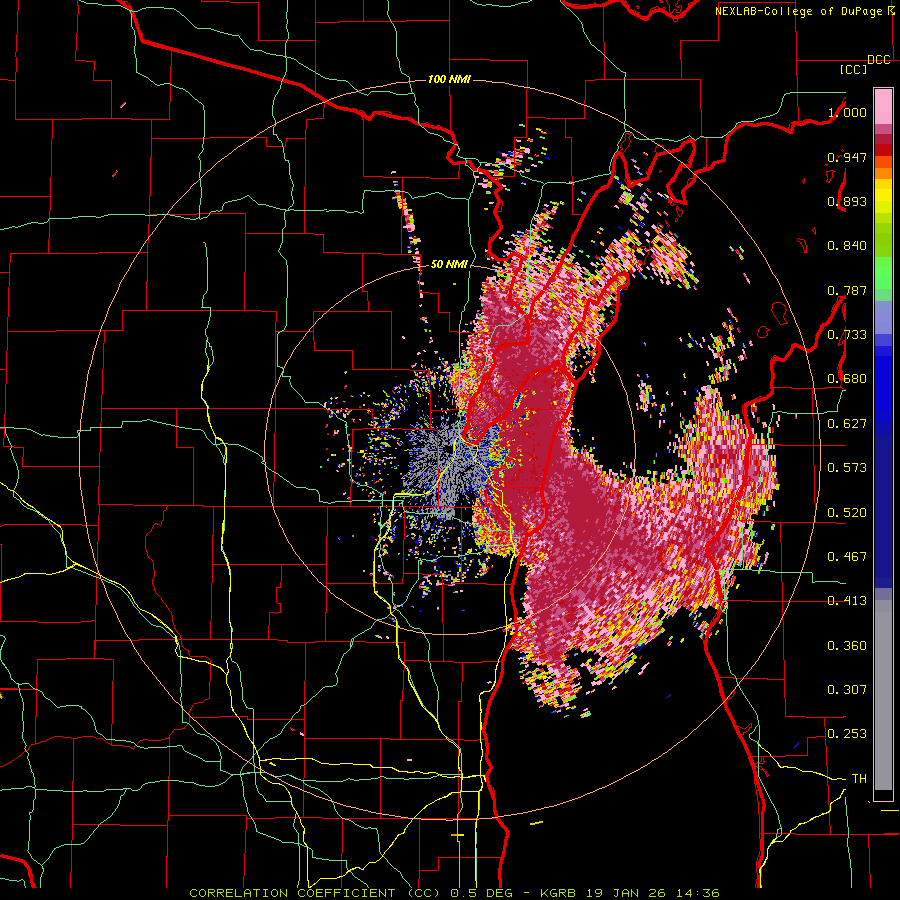Image resolution: width=900 pixels, height=900 pixels.
Task: Select the 0.680 scale value
Action: coord(847,379)
